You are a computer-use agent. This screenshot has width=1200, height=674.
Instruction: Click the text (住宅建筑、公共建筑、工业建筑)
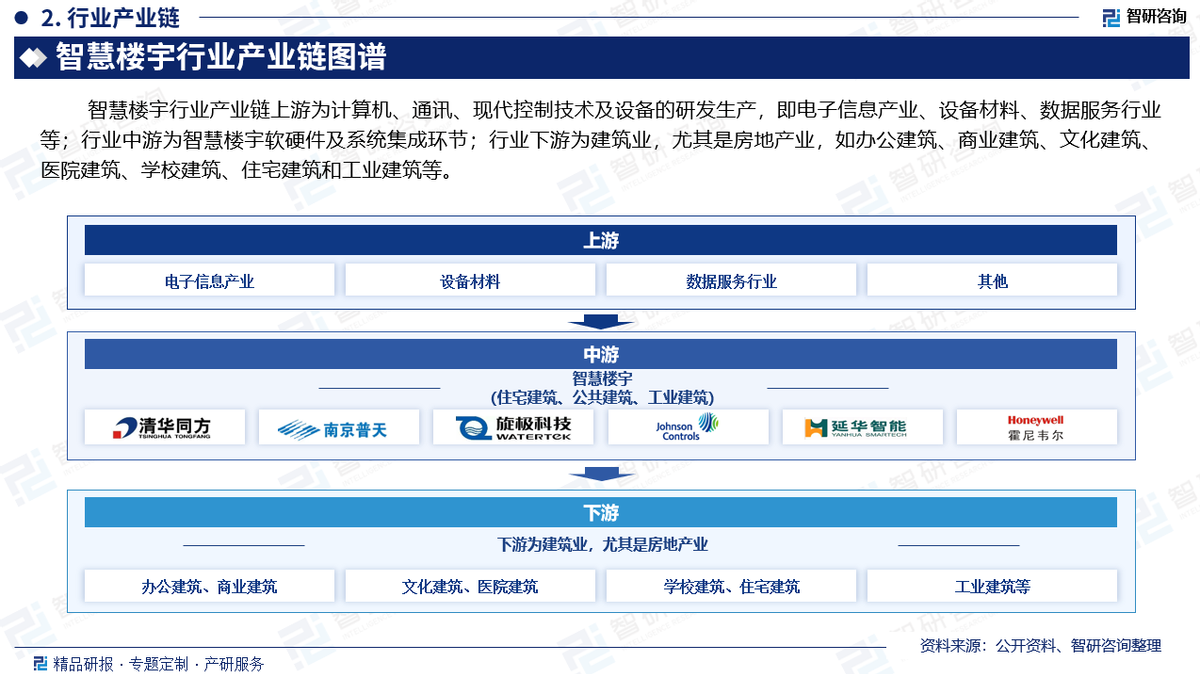click(602, 397)
